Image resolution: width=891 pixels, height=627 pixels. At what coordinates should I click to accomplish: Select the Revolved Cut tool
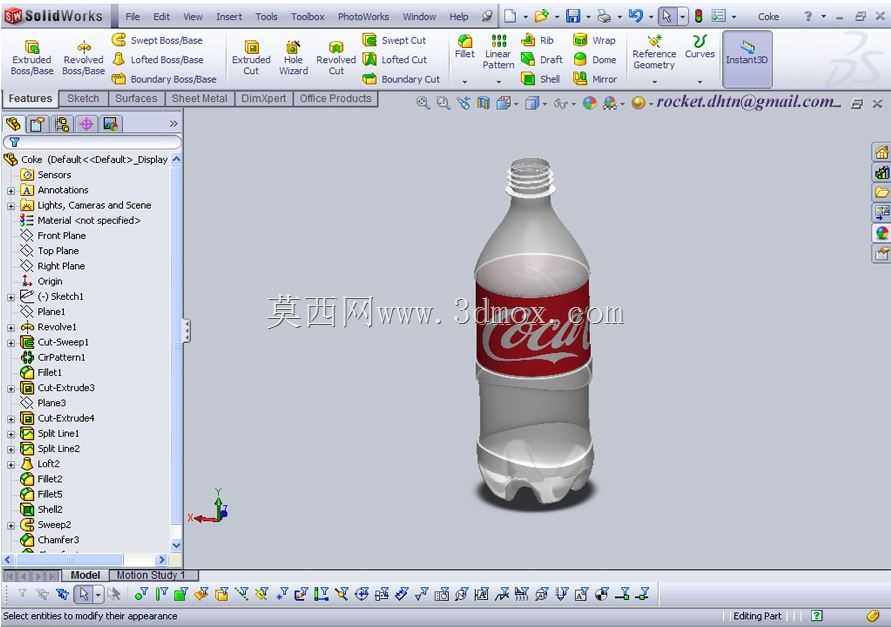[336, 57]
